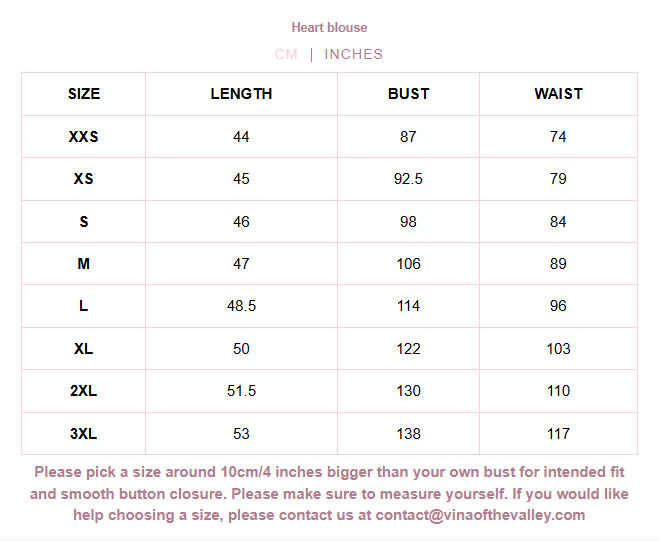The image size is (660, 541).
Task: Click the 106 bust value for M
Action: [x=408, y=264]
